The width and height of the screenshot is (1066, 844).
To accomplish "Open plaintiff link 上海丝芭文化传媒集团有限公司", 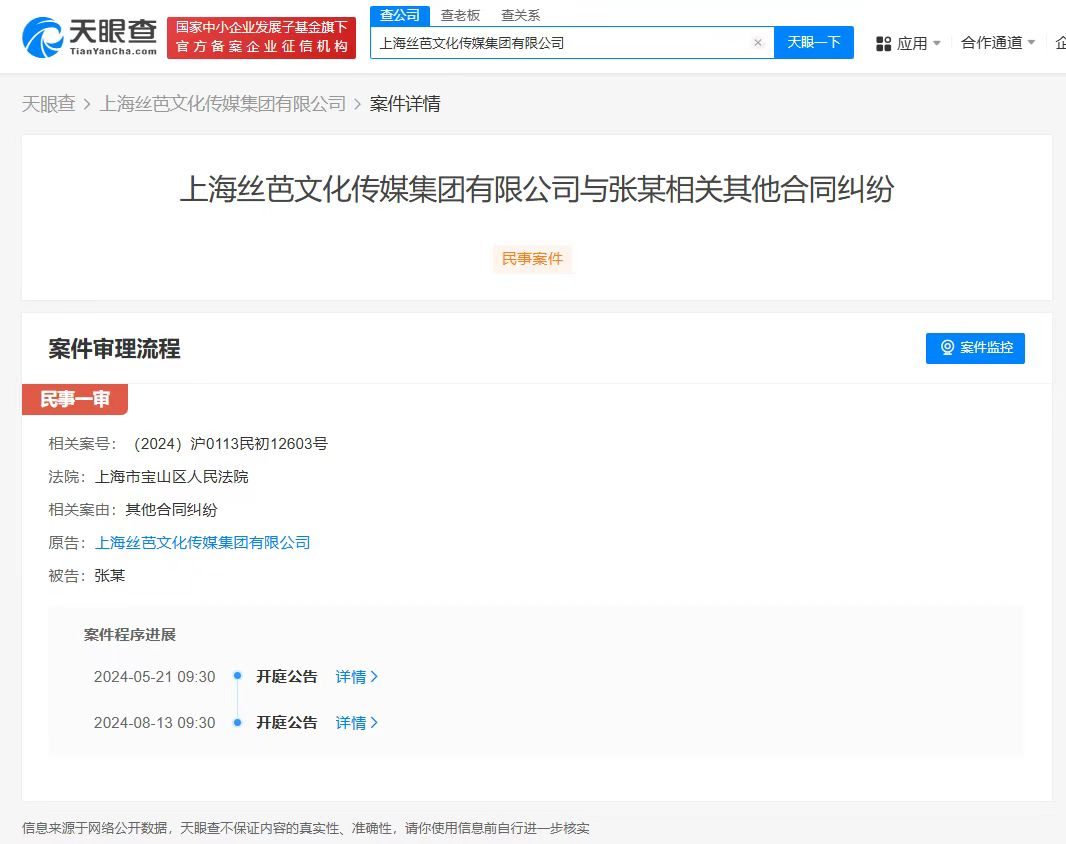I will (203, 542).
